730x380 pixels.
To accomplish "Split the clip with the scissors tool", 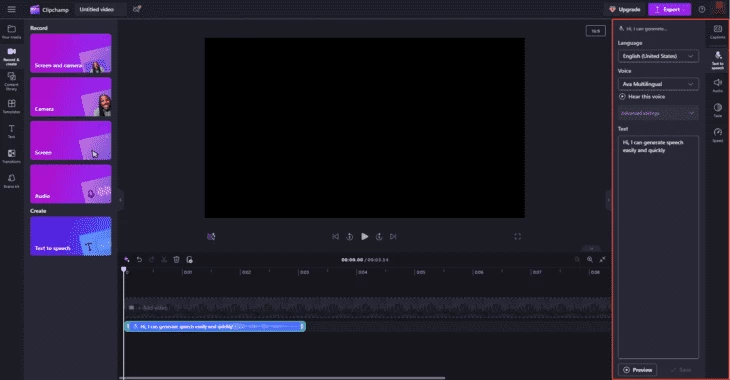I will (164, 259).
